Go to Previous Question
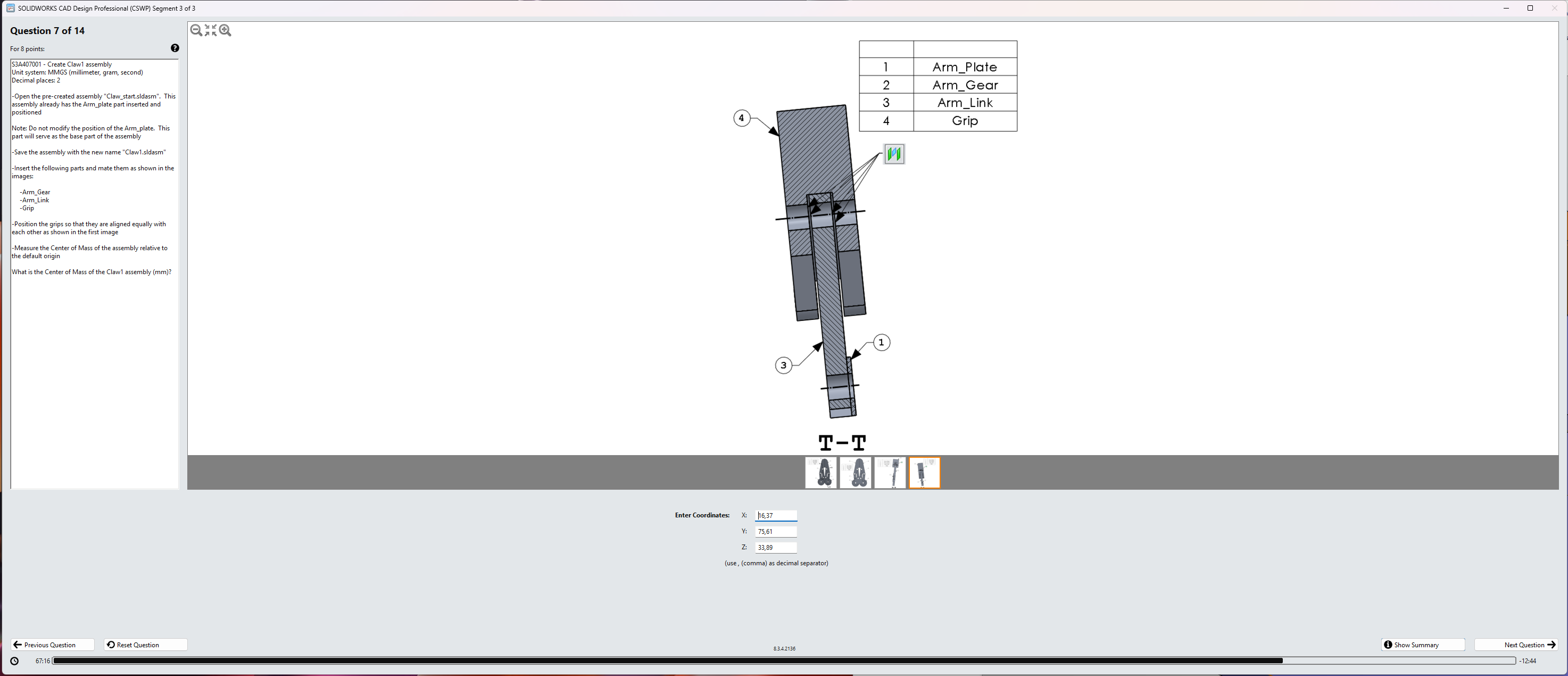 pos(52,645)
